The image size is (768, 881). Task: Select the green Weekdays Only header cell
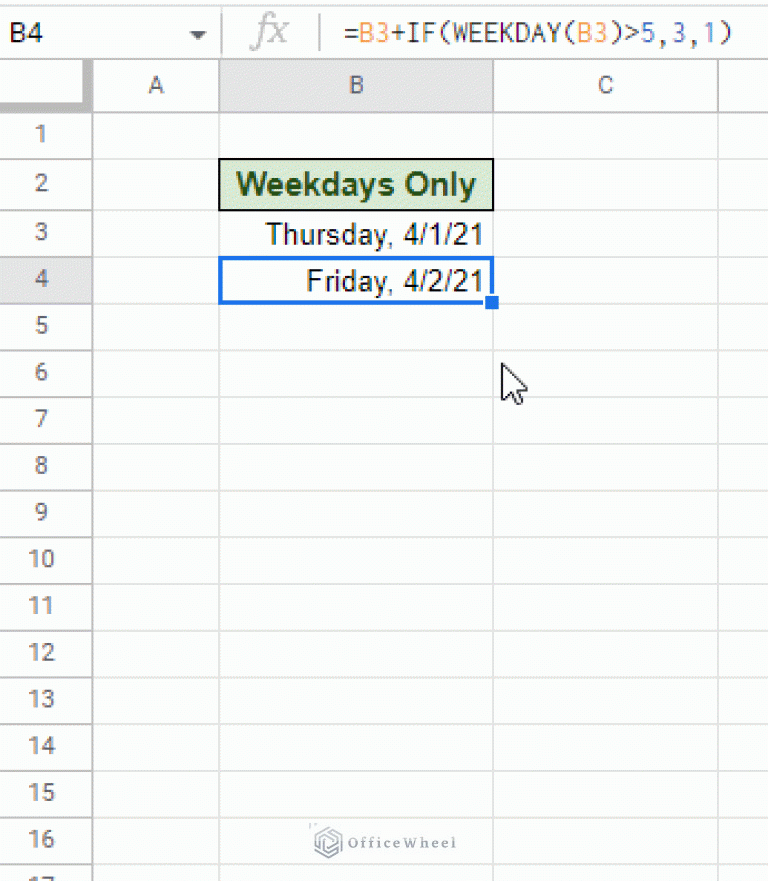pyautogui.click(x=356, y=184)
